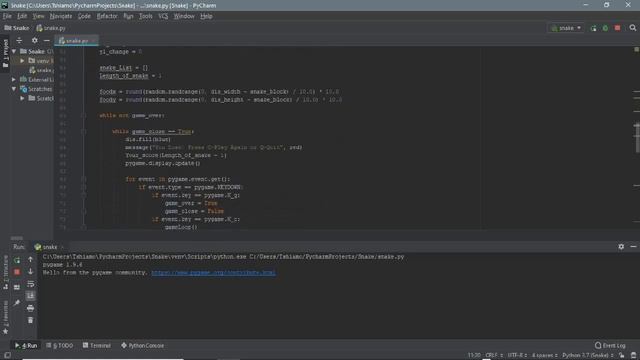Click the Snake folder in the breadcrumb bar
This screenshot has height=360, width=640.
click(x=17, y=28)
